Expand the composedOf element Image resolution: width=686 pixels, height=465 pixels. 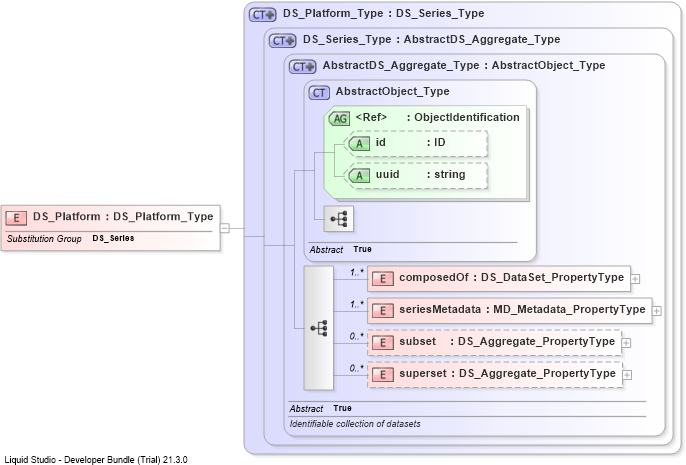tap(635, 279)
